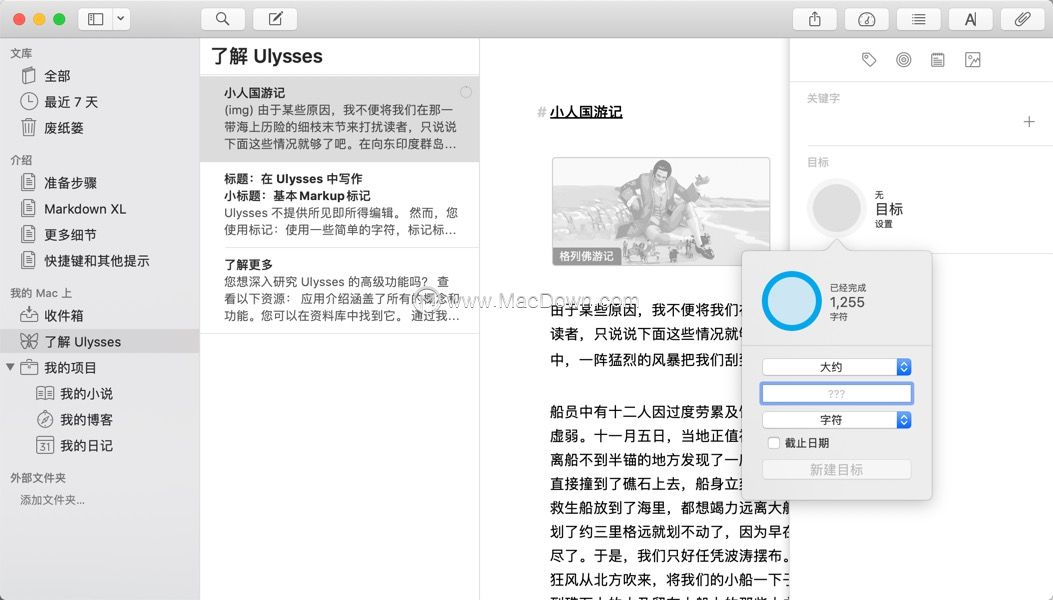Open 收件箱 inbox in sidebar
The image size is (1053, 600).
tap(99, 315)
